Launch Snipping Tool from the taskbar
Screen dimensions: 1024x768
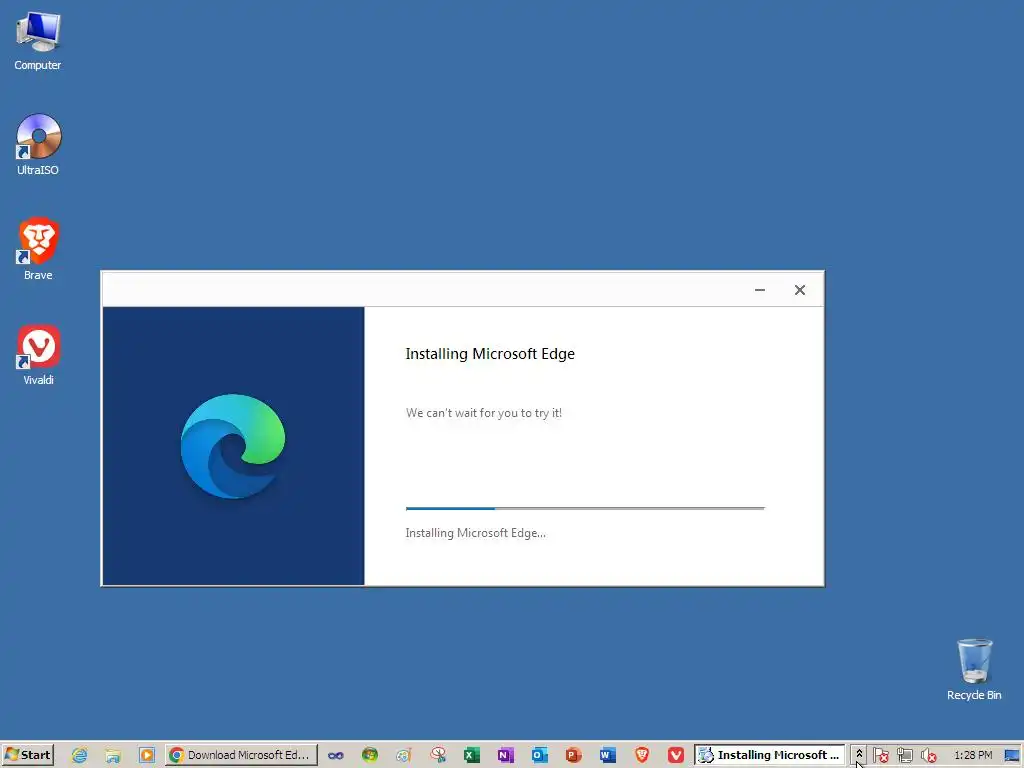[x=438, y=756]
